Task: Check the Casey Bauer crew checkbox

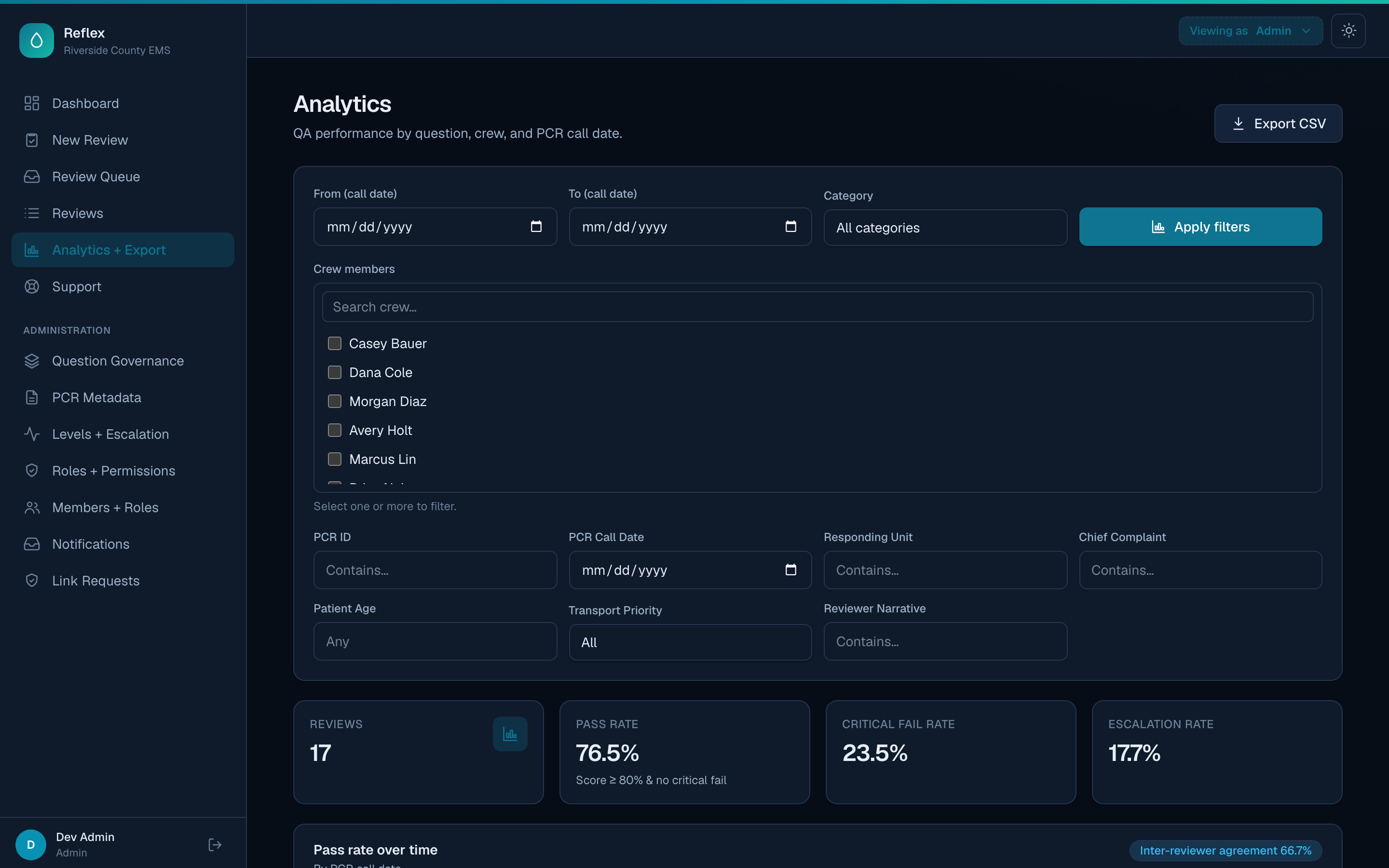Action: [335, 343]
